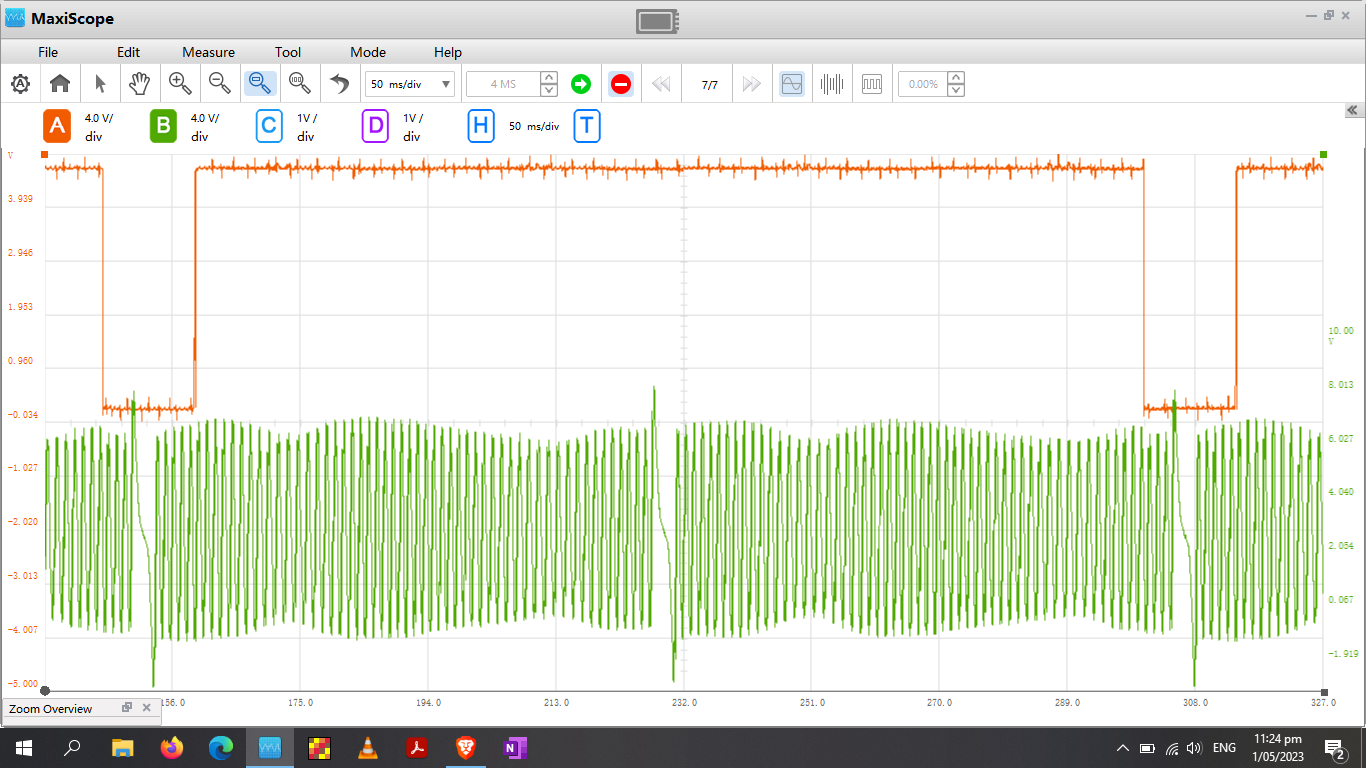Click the green start capture button
Screen dimensions: 1366x768
click(x=581, y=84)
